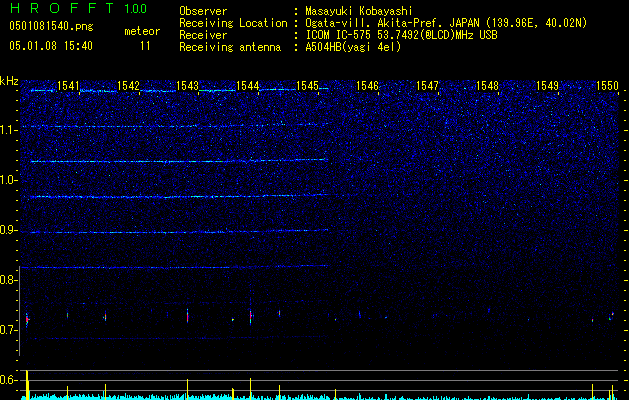This screenshot has height=400, width=629.
Task: Click the tallest yellow peak in intensity graph
Action: click(x=27, y=385)
